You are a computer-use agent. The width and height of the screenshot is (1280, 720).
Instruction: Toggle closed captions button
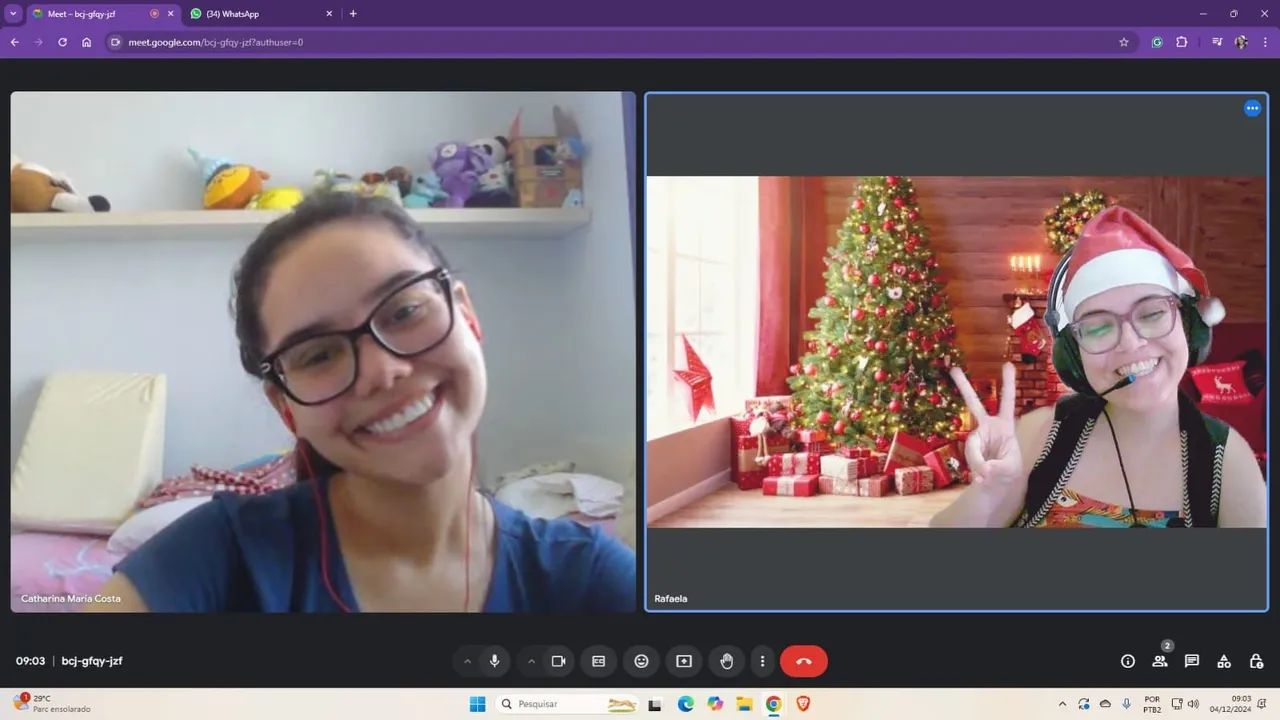(x=598, y=661)
